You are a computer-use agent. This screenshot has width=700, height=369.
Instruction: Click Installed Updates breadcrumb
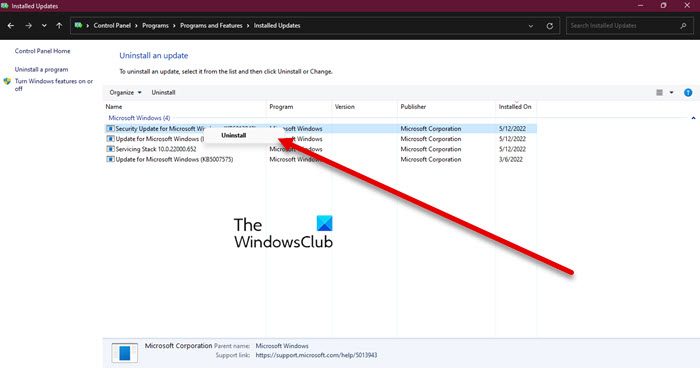click(x=277, y=25)
